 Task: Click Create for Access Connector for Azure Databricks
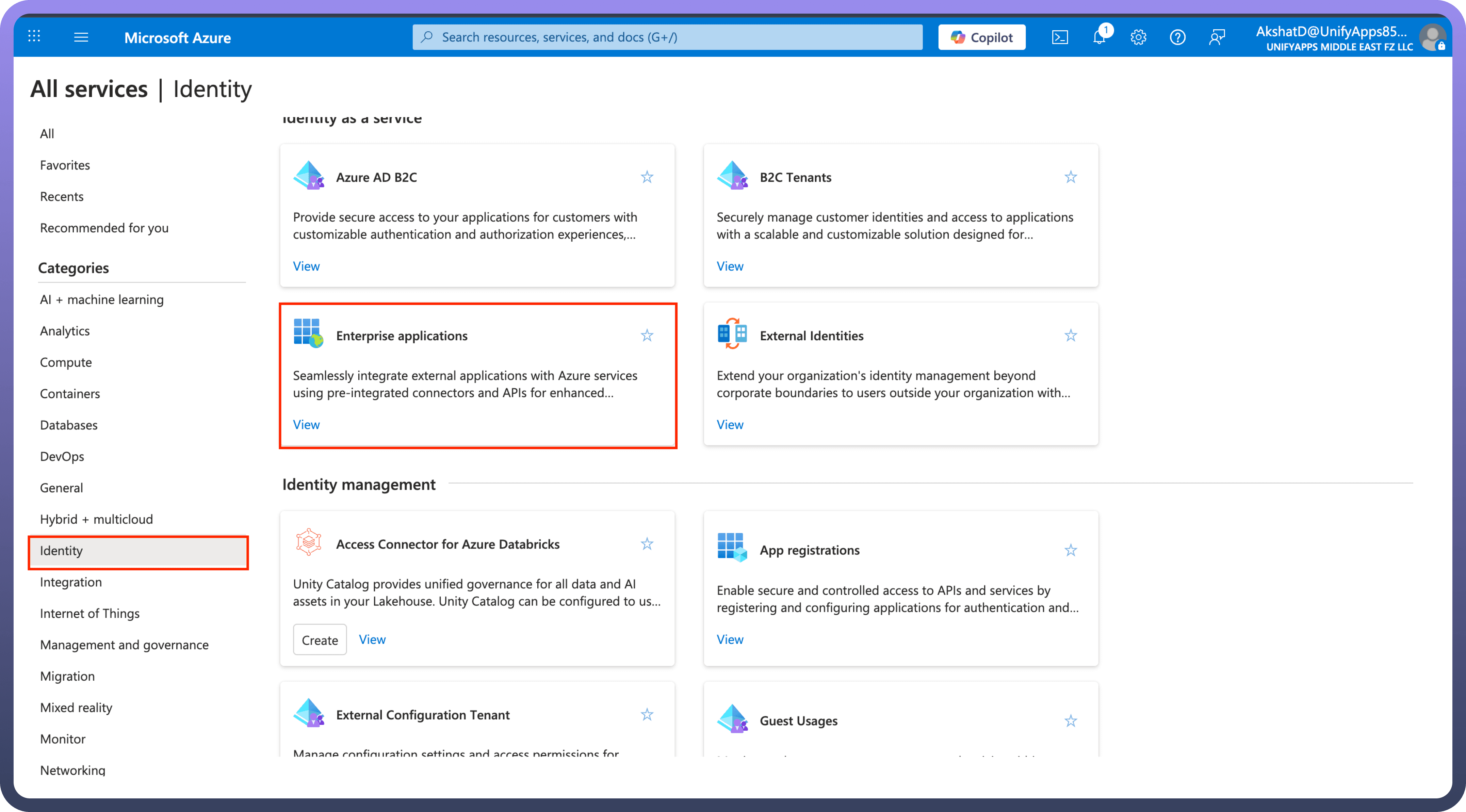click(320, 640)
